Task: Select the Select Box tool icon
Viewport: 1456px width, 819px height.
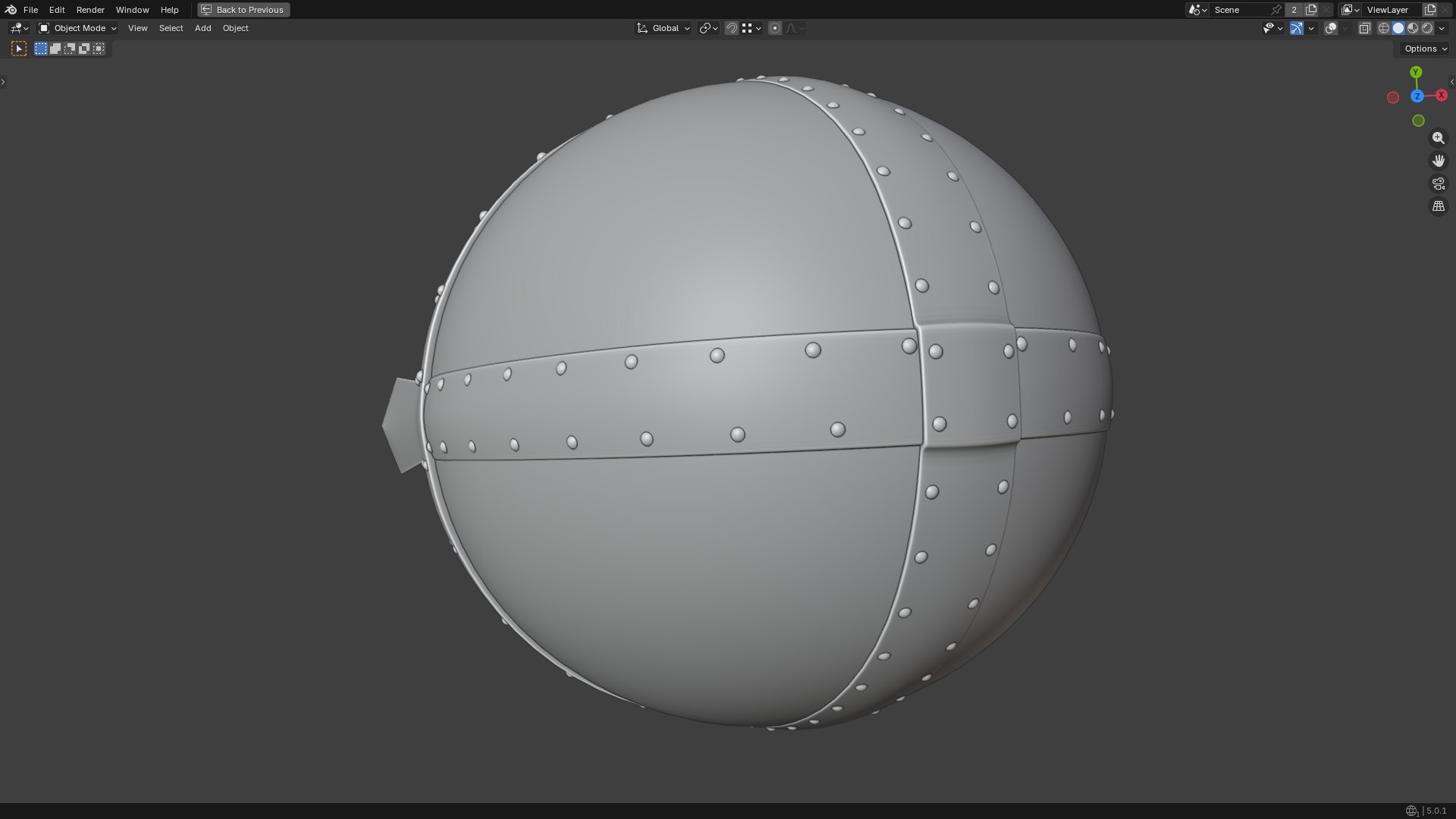Action: (19, 49)
